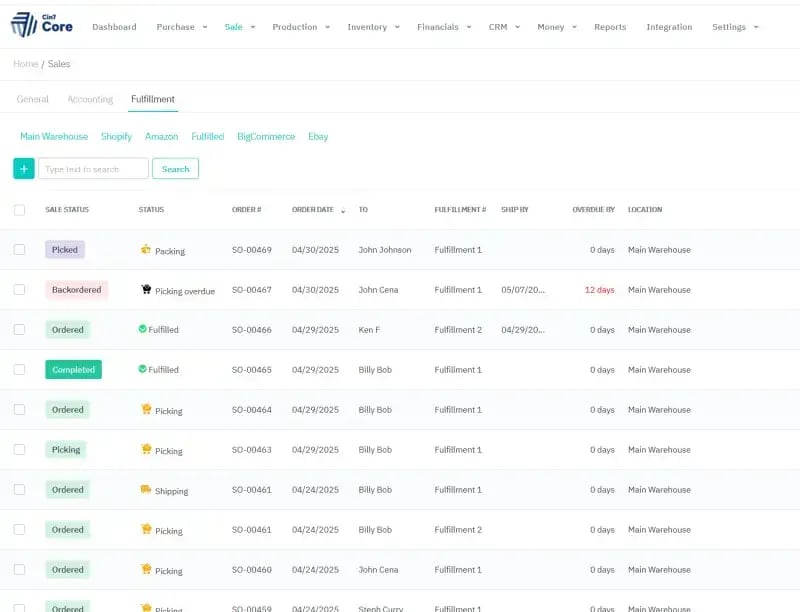
Task: Click the Cin7 Core logo
Action: pyautogui.click(x=42, y=26)
